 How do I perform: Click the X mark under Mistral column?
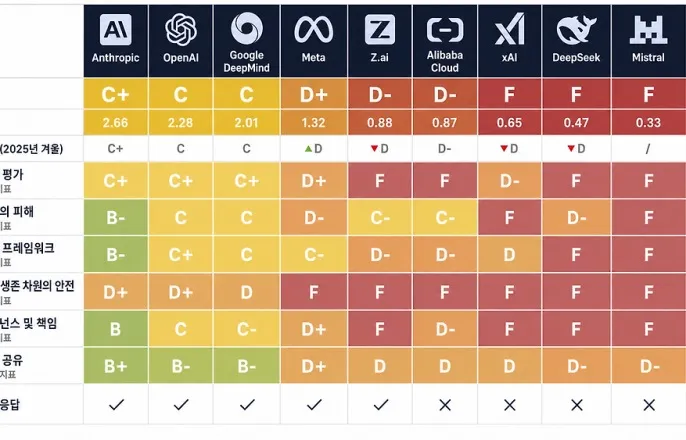pos(649,405)
